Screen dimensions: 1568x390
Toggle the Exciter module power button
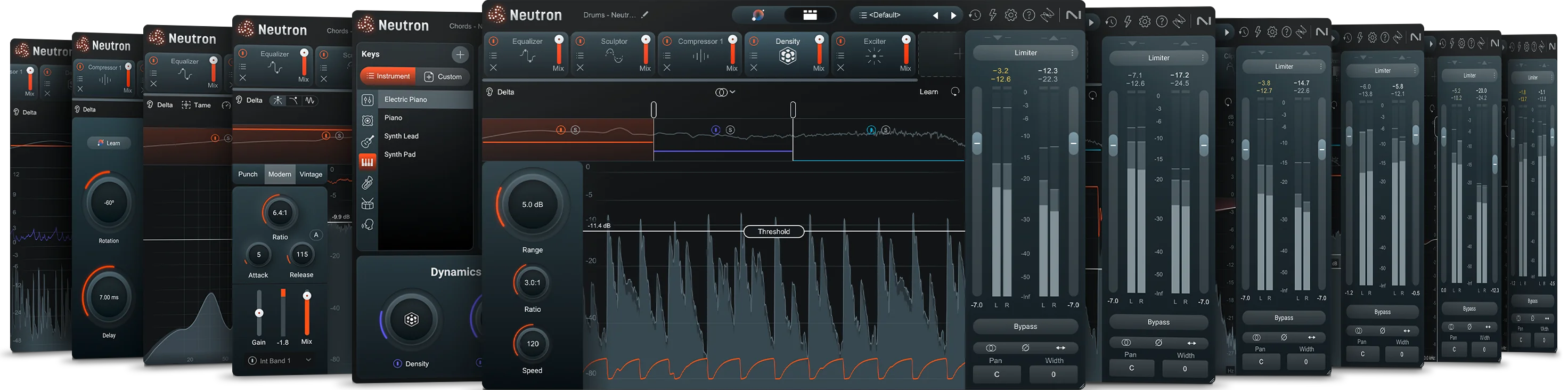[x=840, y=41]
